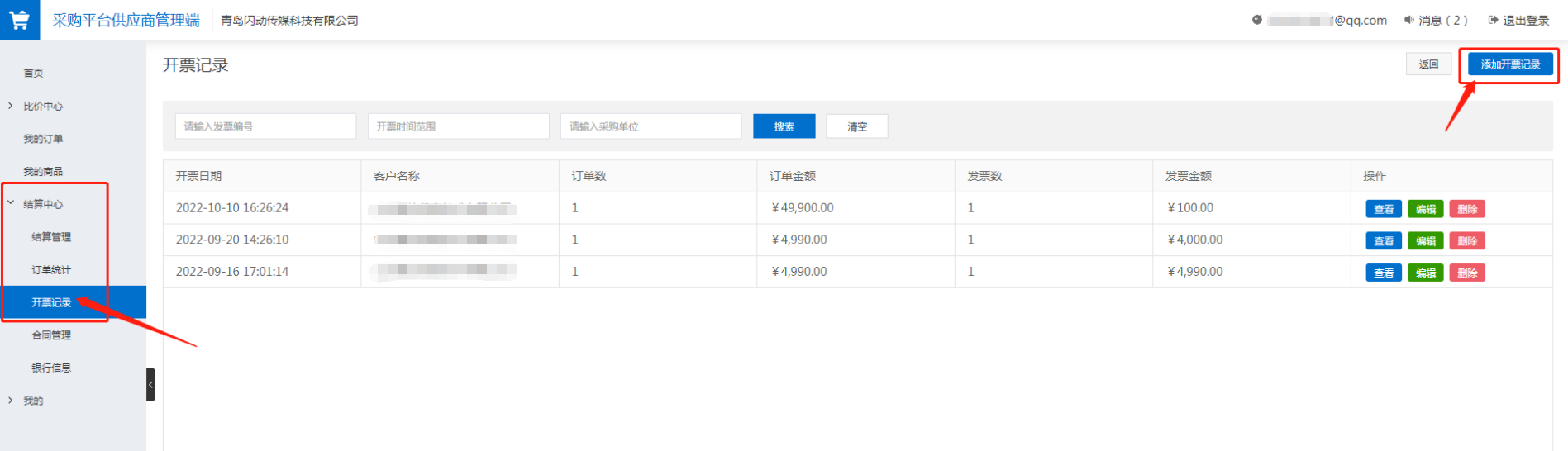The height and width of the screenshot is (451, 1568).
Task: Click the speaker icon next to 消息
Action: coord(1409,20)
